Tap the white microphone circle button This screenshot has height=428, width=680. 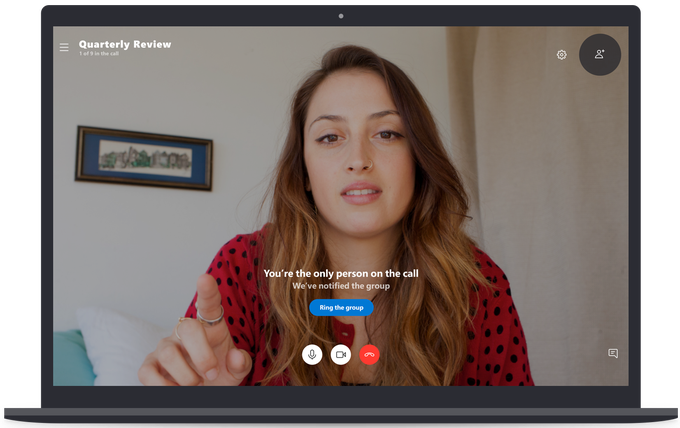(312, 354)
